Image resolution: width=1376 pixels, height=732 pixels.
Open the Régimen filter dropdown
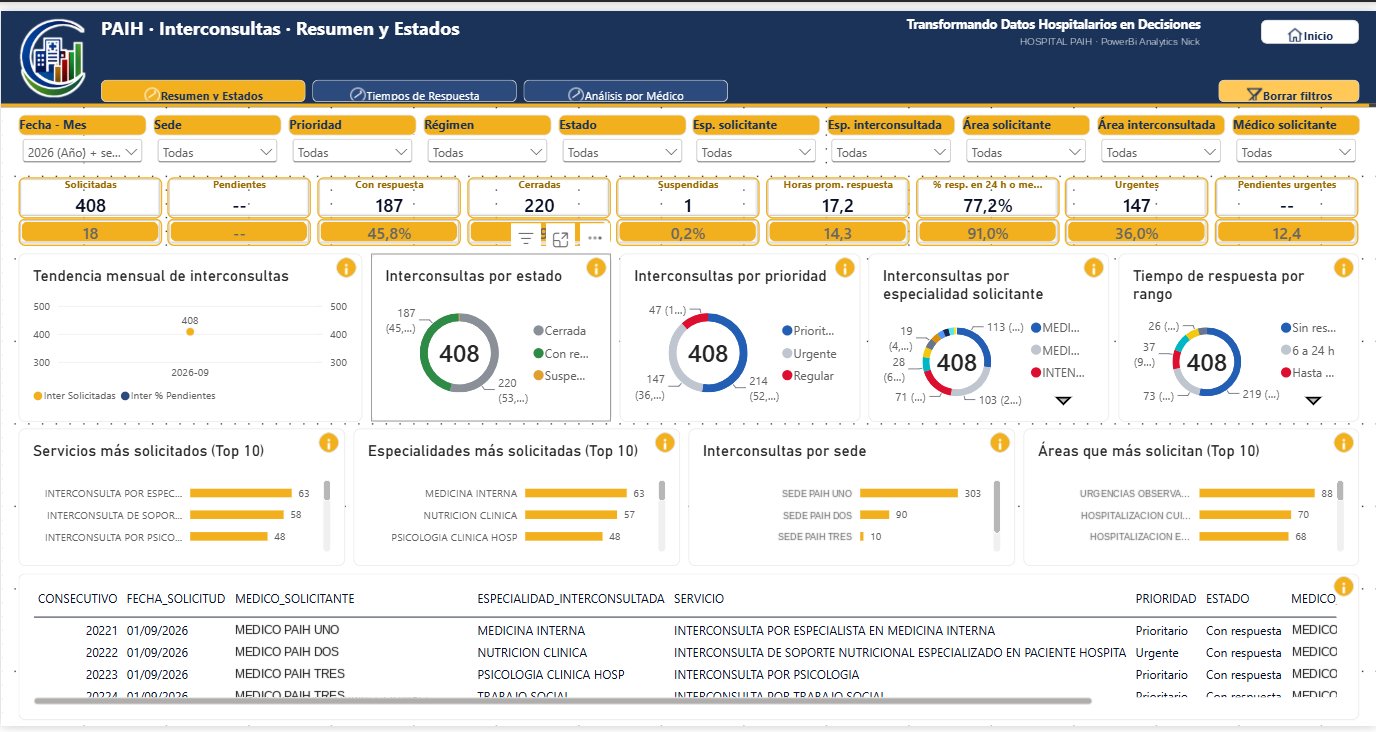pos(487,152)
